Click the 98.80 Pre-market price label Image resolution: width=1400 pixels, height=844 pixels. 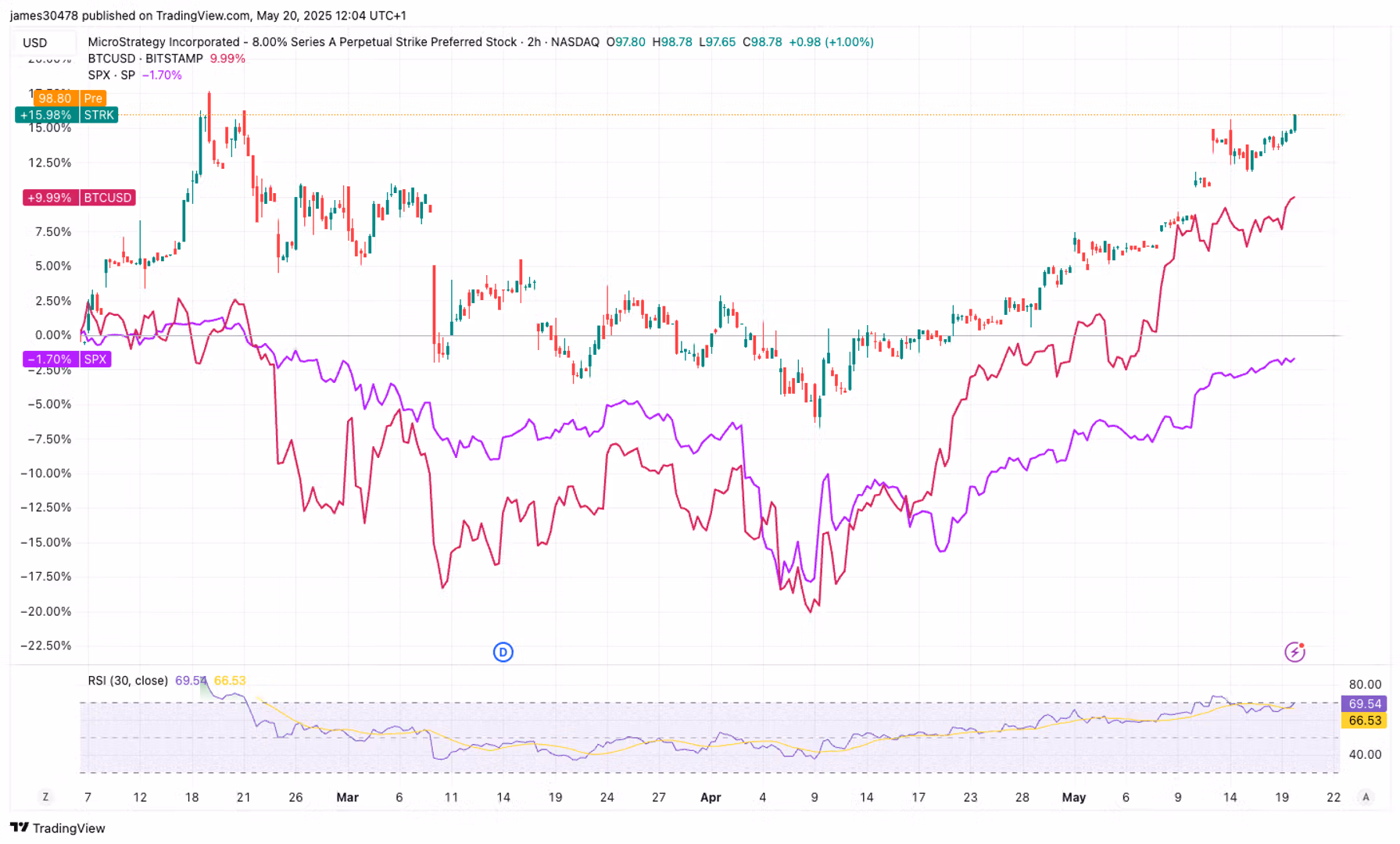pyautogui.click(x=70, y=98)
